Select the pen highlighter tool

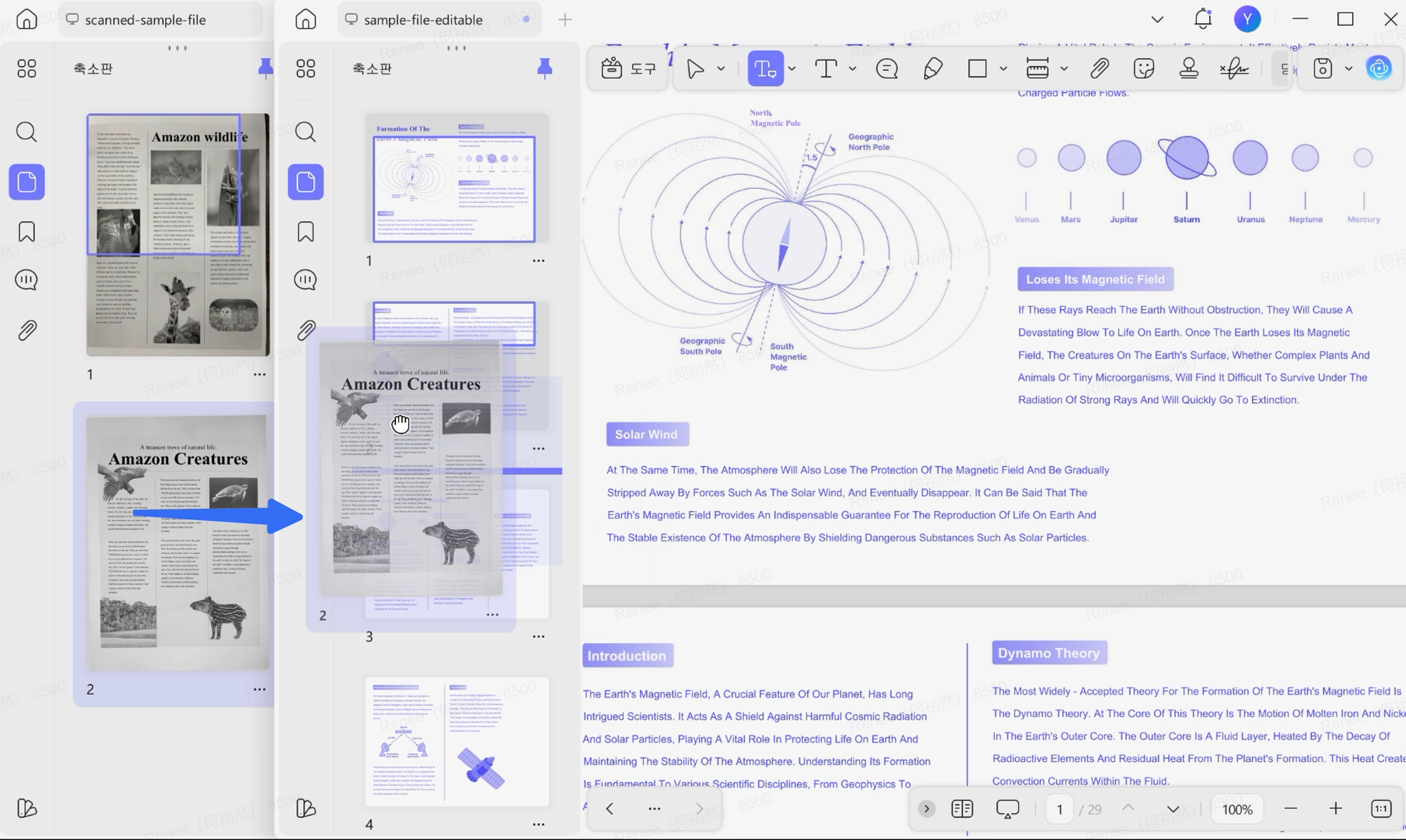[x=932, y=68]
